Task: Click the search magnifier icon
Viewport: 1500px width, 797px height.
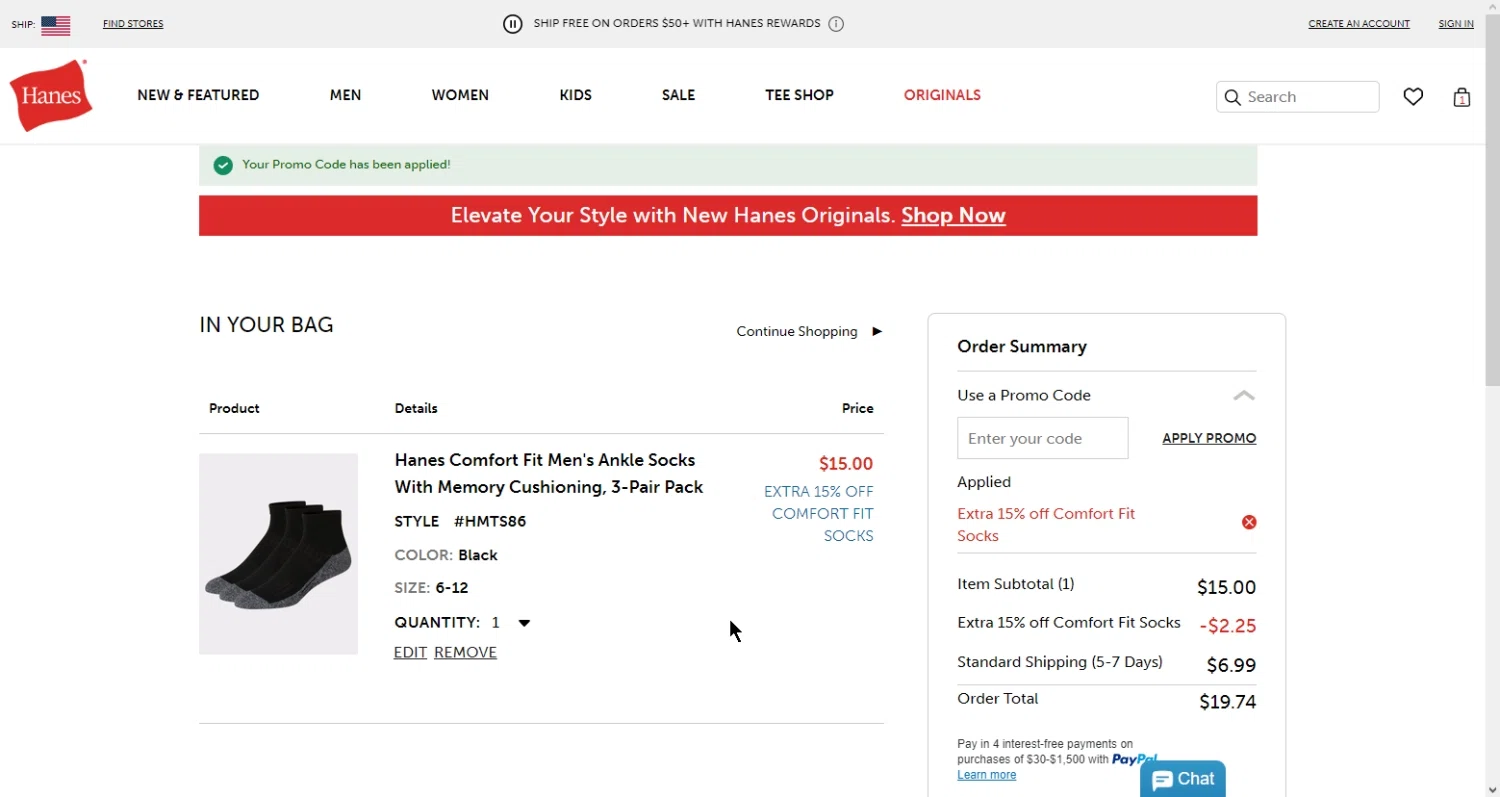Action: (x=1233, y=97)
